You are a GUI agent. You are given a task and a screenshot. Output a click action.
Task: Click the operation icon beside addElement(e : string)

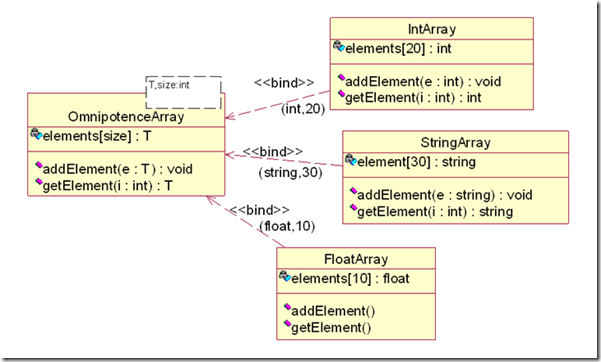click(x=353, y=191)
